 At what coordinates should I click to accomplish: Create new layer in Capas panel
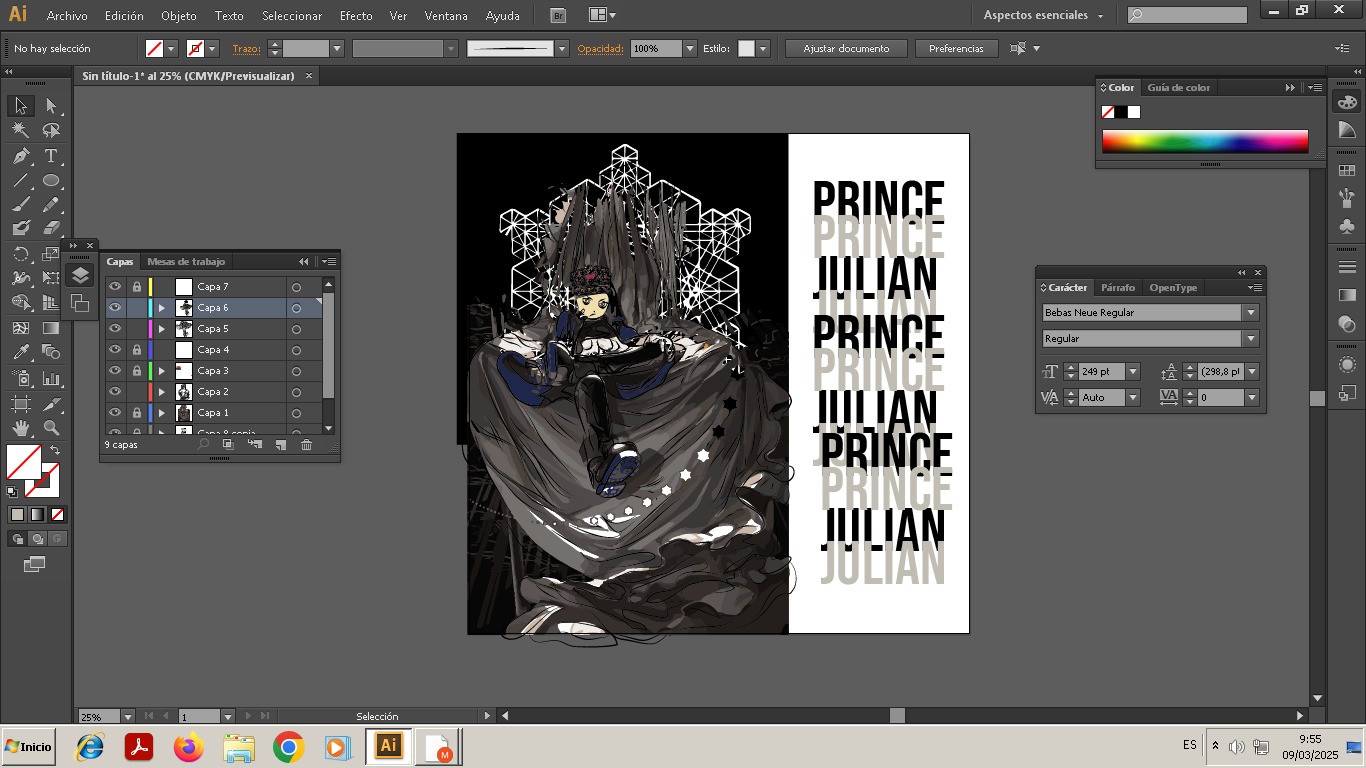[281, 445]
